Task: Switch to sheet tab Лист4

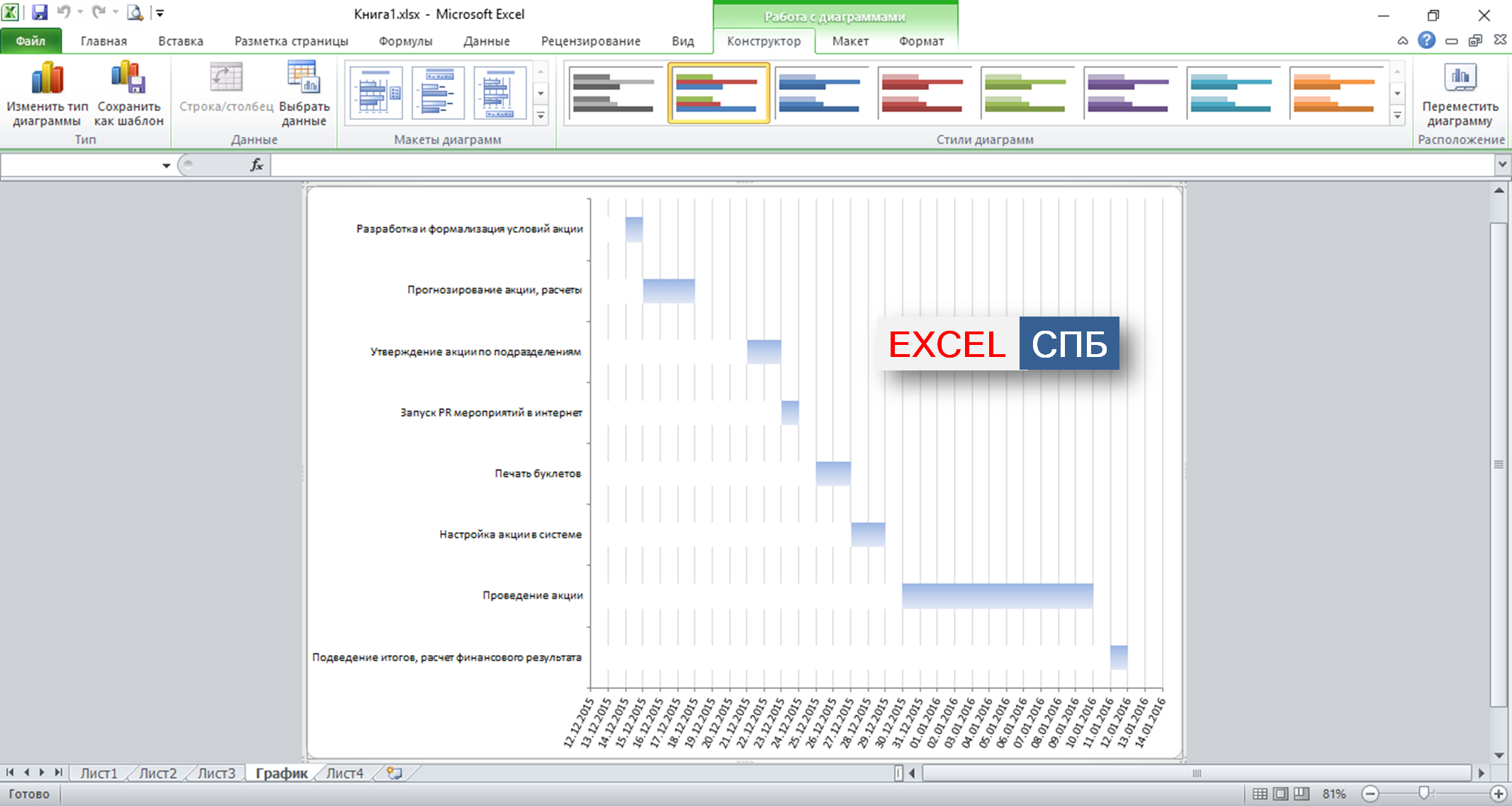Action: click(344, 773)
